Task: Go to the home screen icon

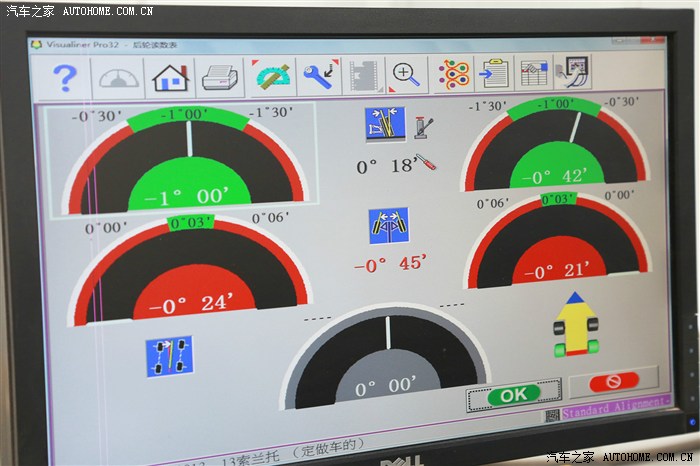Action: pyautogui.click(x=169, y=77)
